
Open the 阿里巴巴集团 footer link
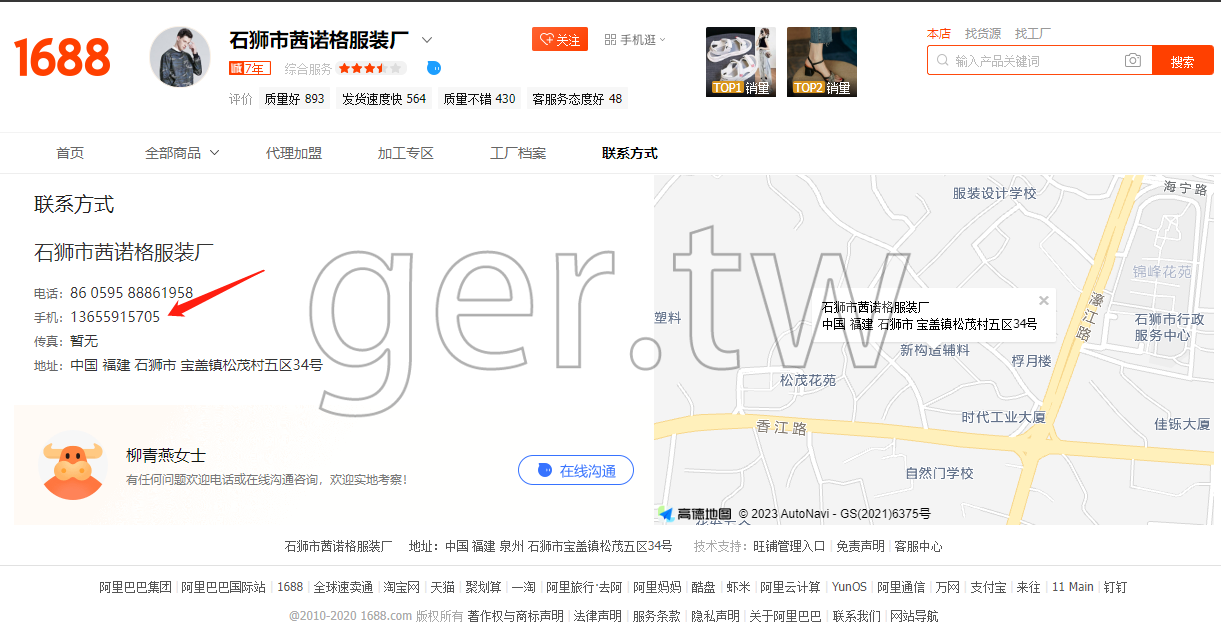click(135, 587)
